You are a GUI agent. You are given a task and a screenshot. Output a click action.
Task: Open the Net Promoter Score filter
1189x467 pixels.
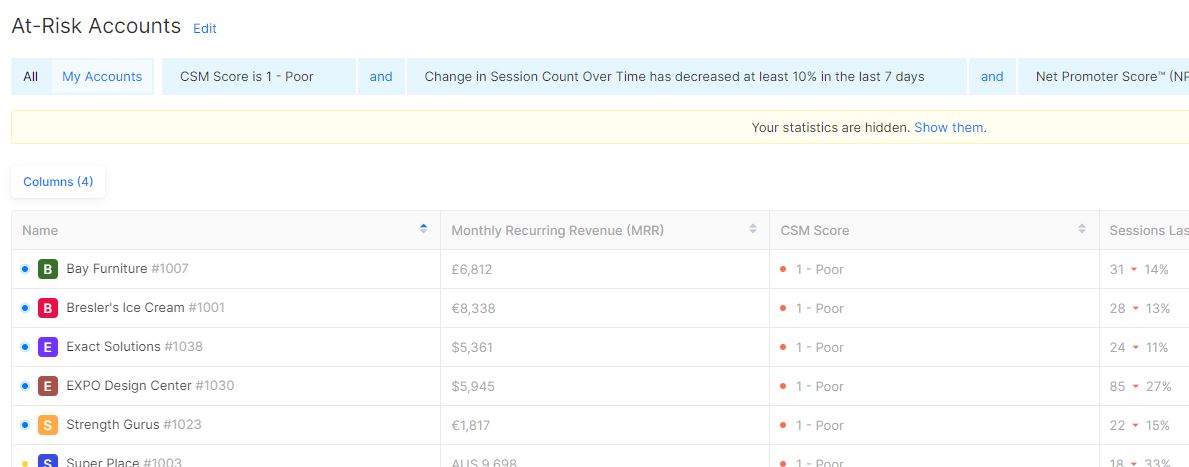(x=1103, y=77)
